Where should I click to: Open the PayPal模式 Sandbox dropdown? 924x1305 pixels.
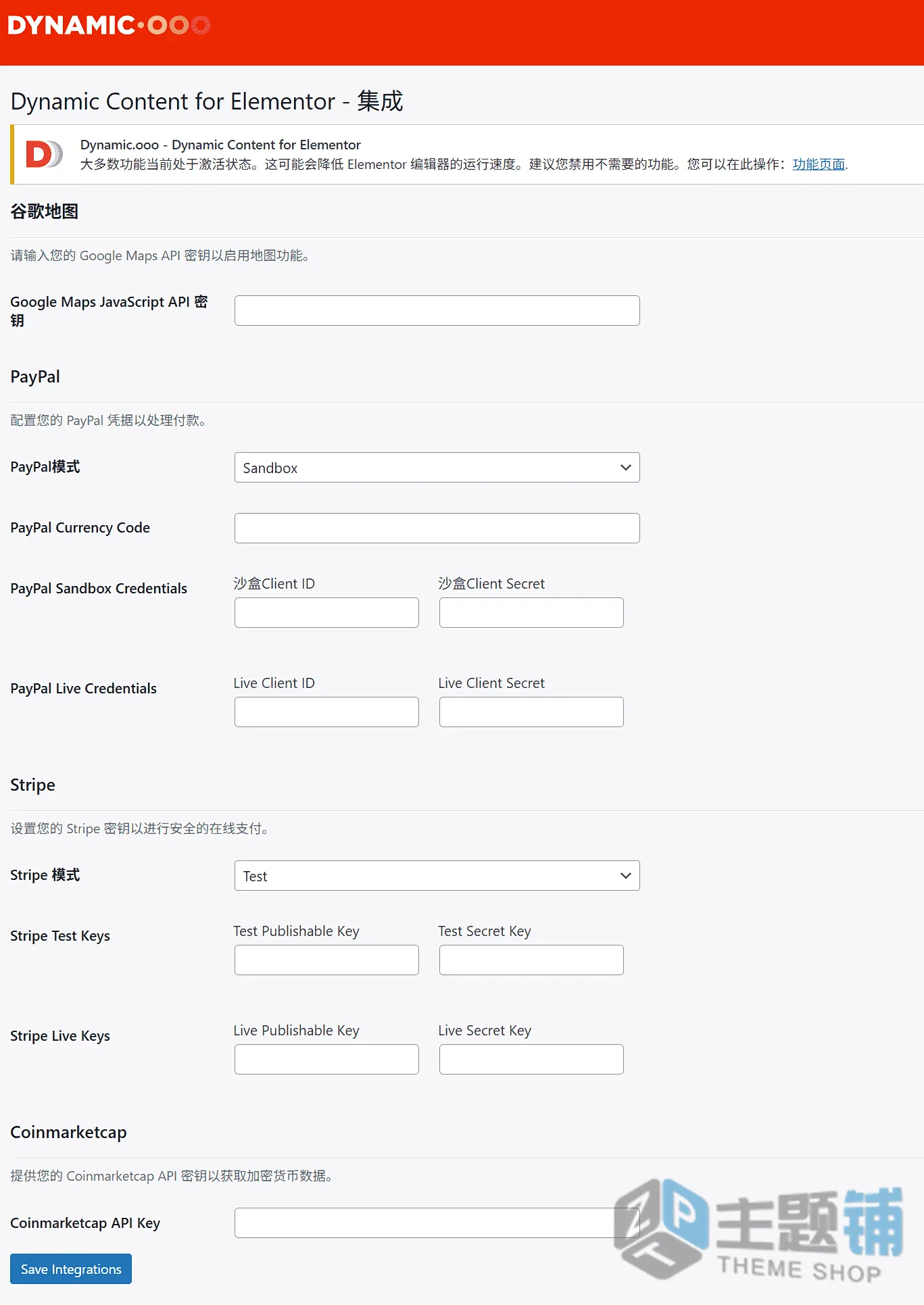(437, 468)
